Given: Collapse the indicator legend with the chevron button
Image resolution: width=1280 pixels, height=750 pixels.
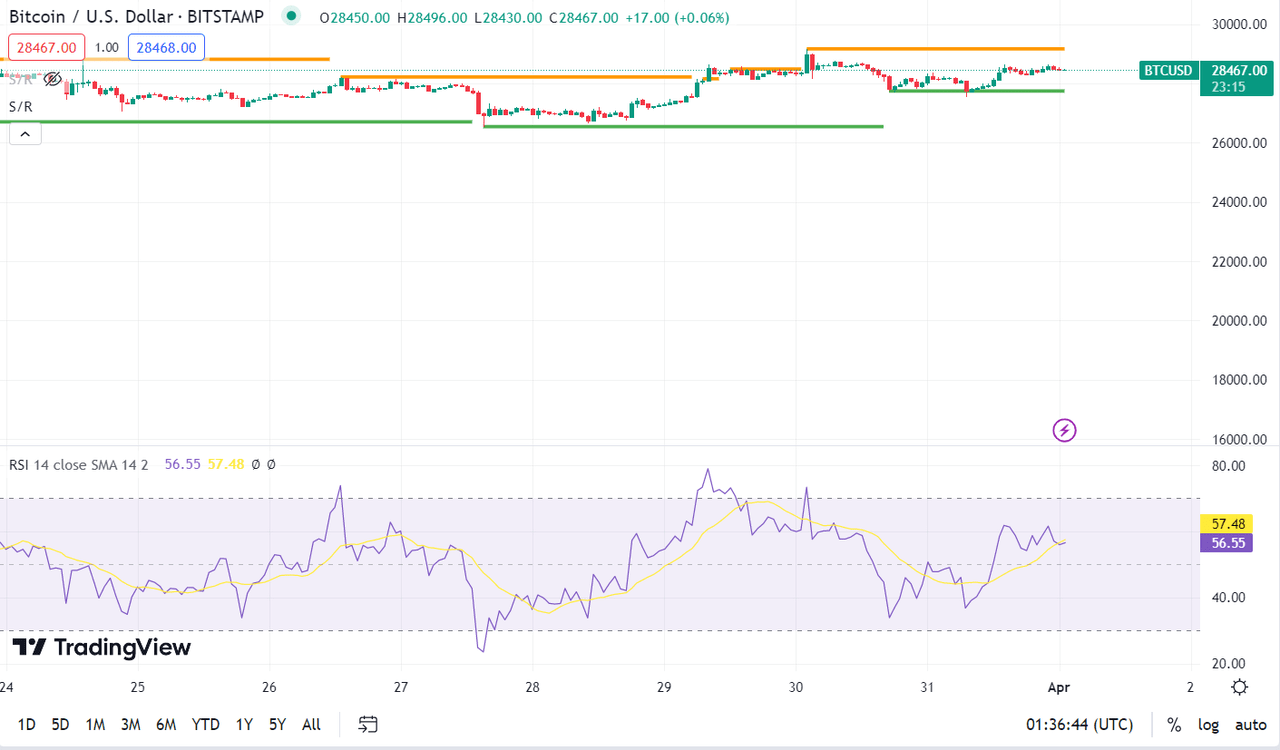Looking at the screenshot, I should [25, 133].
